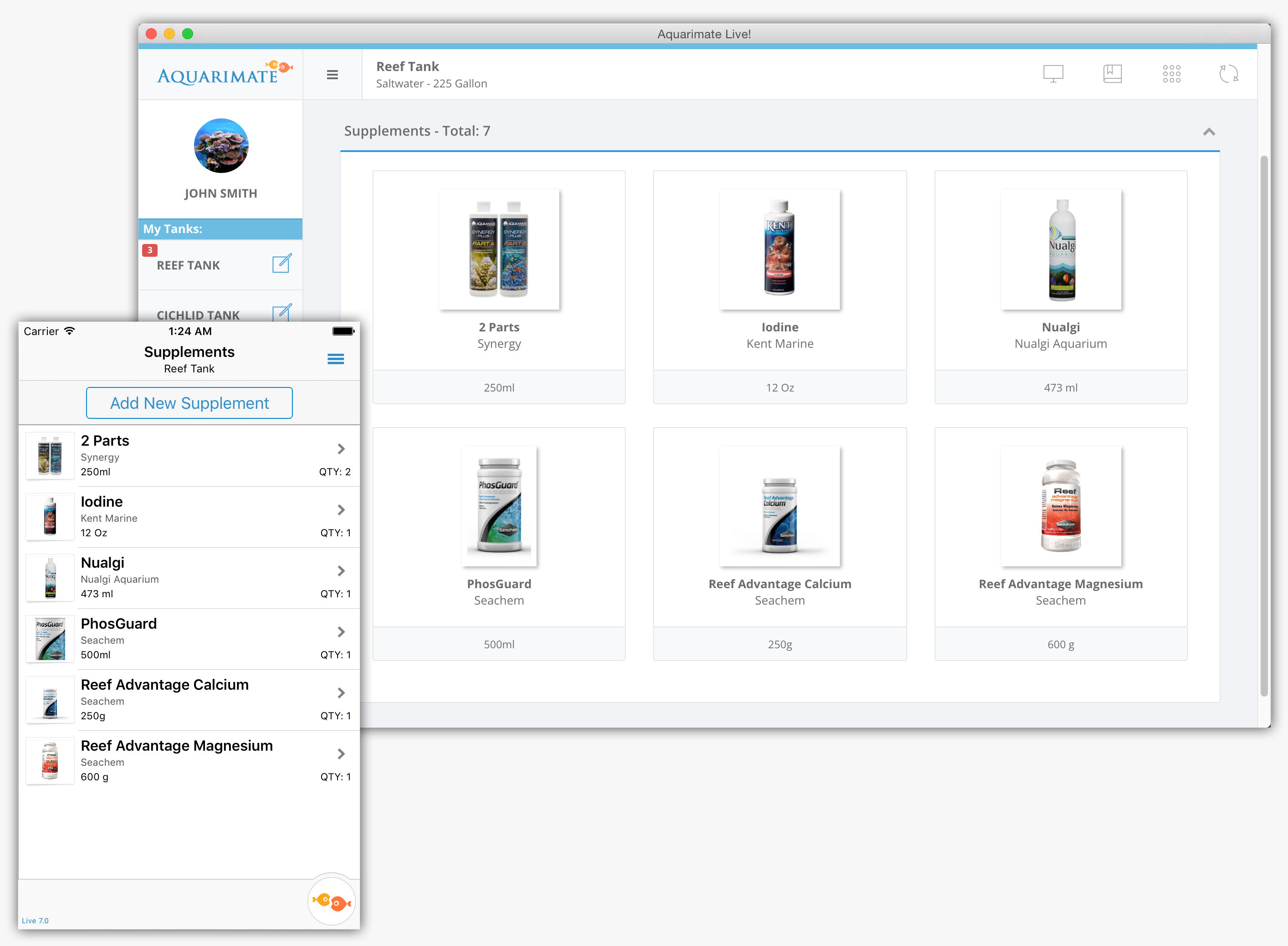
Task: Click 'Supplements' title in mobile header
Action: [189, 352]
